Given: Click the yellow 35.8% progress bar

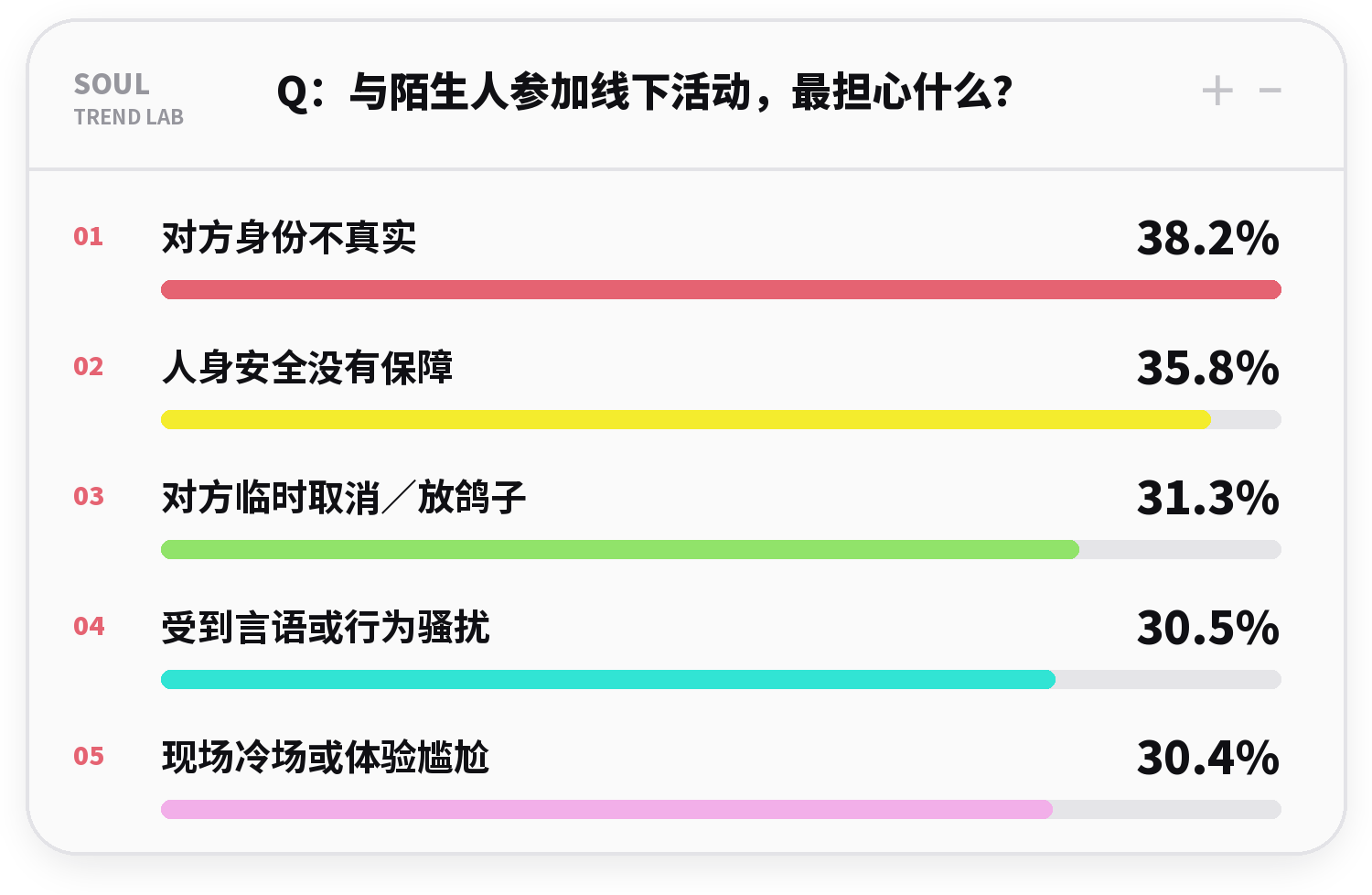Looking at the screenshot, I should point(686,420).
